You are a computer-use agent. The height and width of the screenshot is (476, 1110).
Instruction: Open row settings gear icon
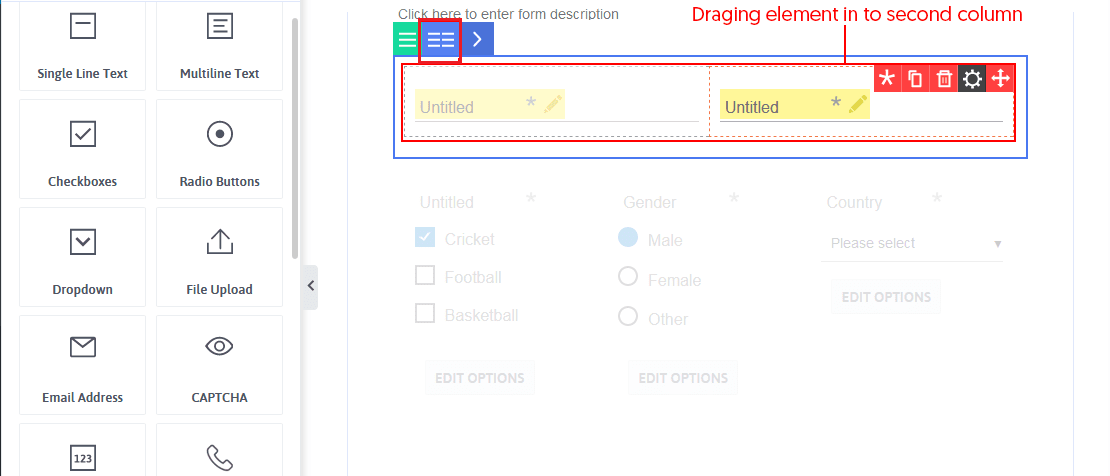click(x=972, y=79)
